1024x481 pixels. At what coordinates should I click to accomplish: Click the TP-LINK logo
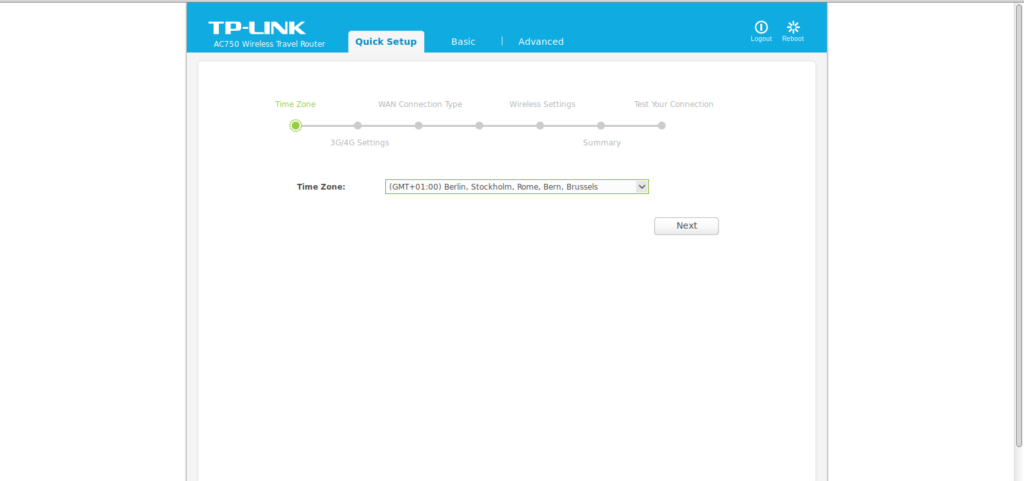tap(257, 27)
